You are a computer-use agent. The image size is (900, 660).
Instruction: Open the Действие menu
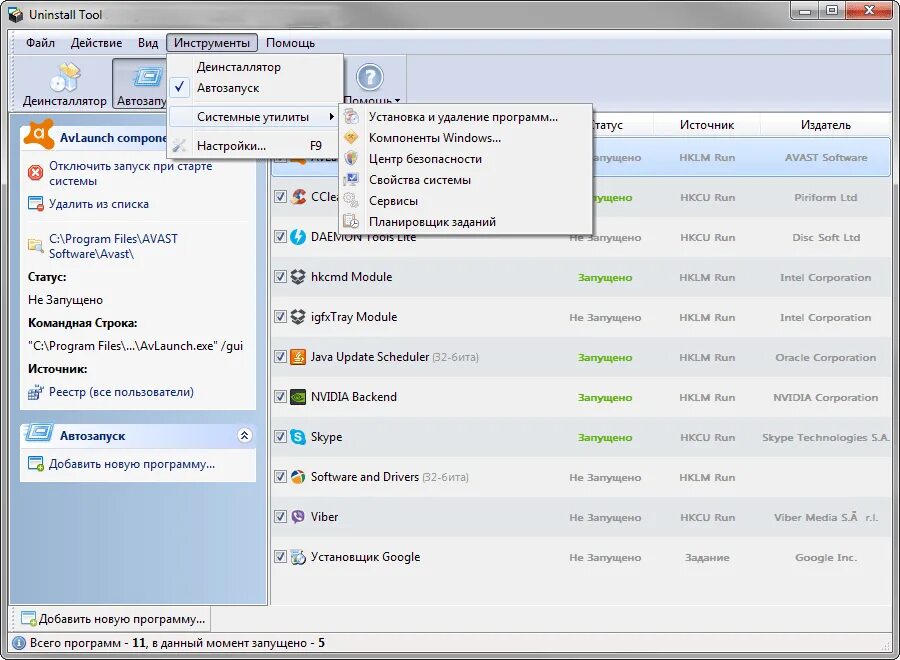96,43
